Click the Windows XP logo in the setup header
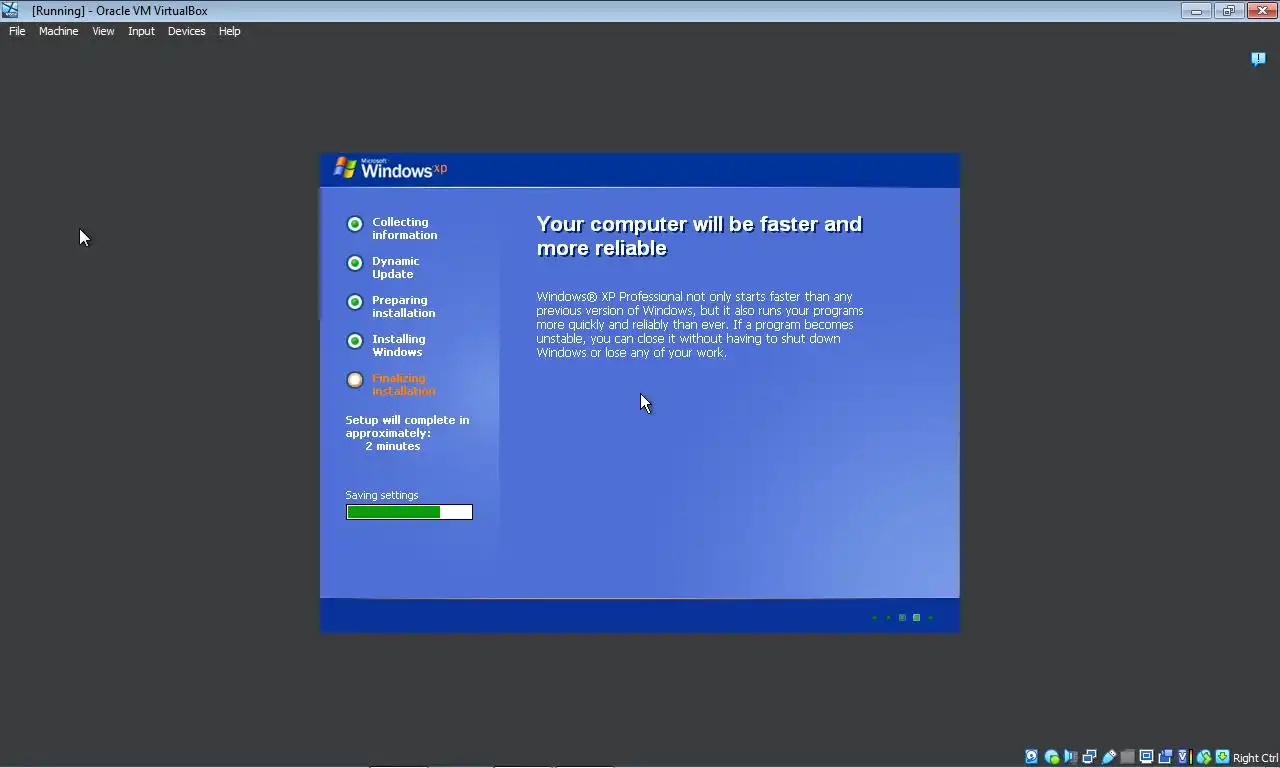The image size is (1280, 768). 390,168
